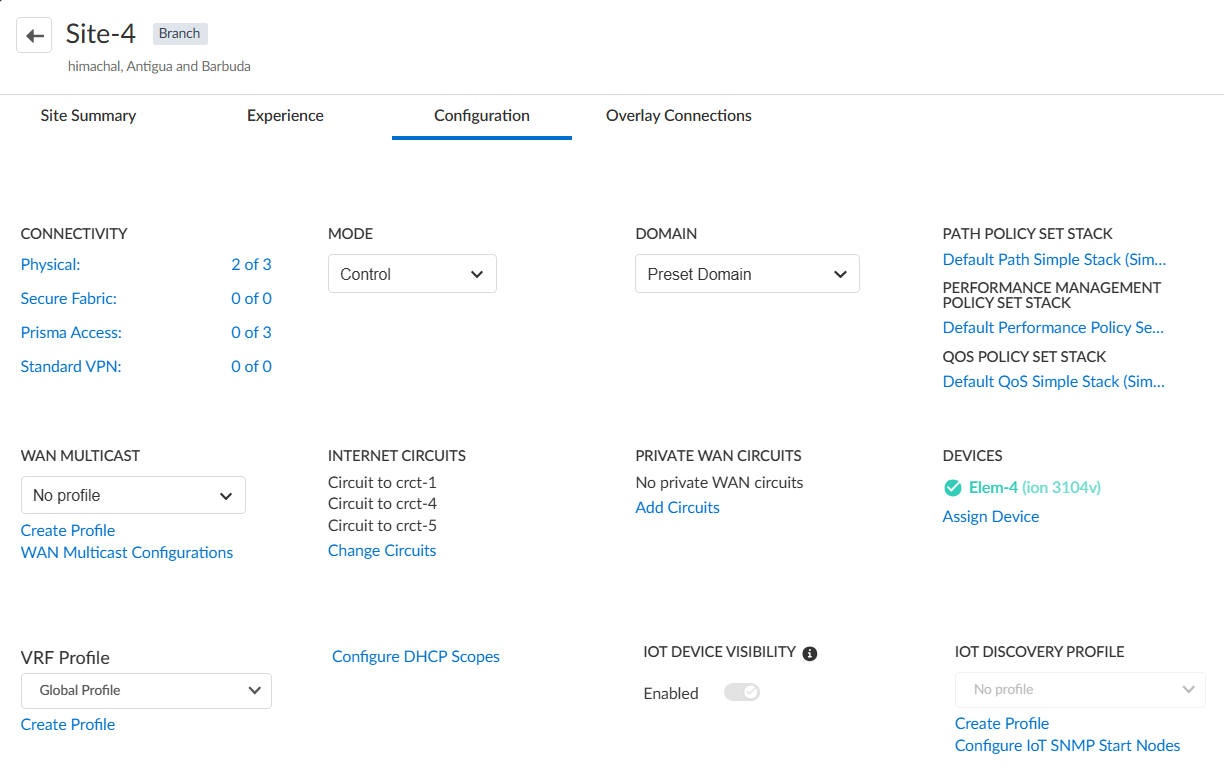Viewport: 1224px width, 774px height.
Task: Click the Physical connectivity link
Action: click(50, 264)
